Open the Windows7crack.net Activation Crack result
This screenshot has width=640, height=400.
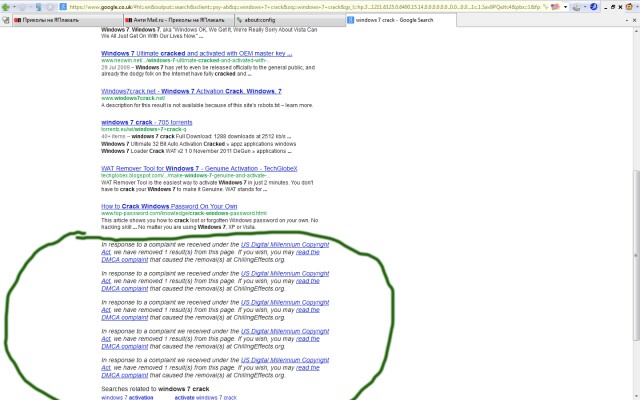pos(191,91)
